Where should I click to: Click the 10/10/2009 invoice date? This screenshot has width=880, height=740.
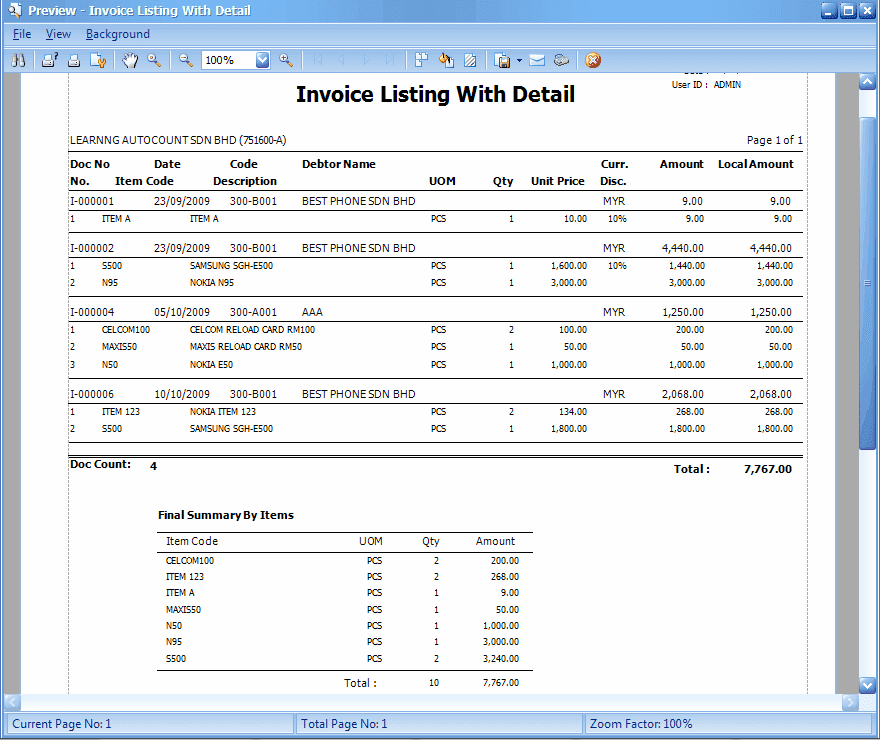coord(182,394)
